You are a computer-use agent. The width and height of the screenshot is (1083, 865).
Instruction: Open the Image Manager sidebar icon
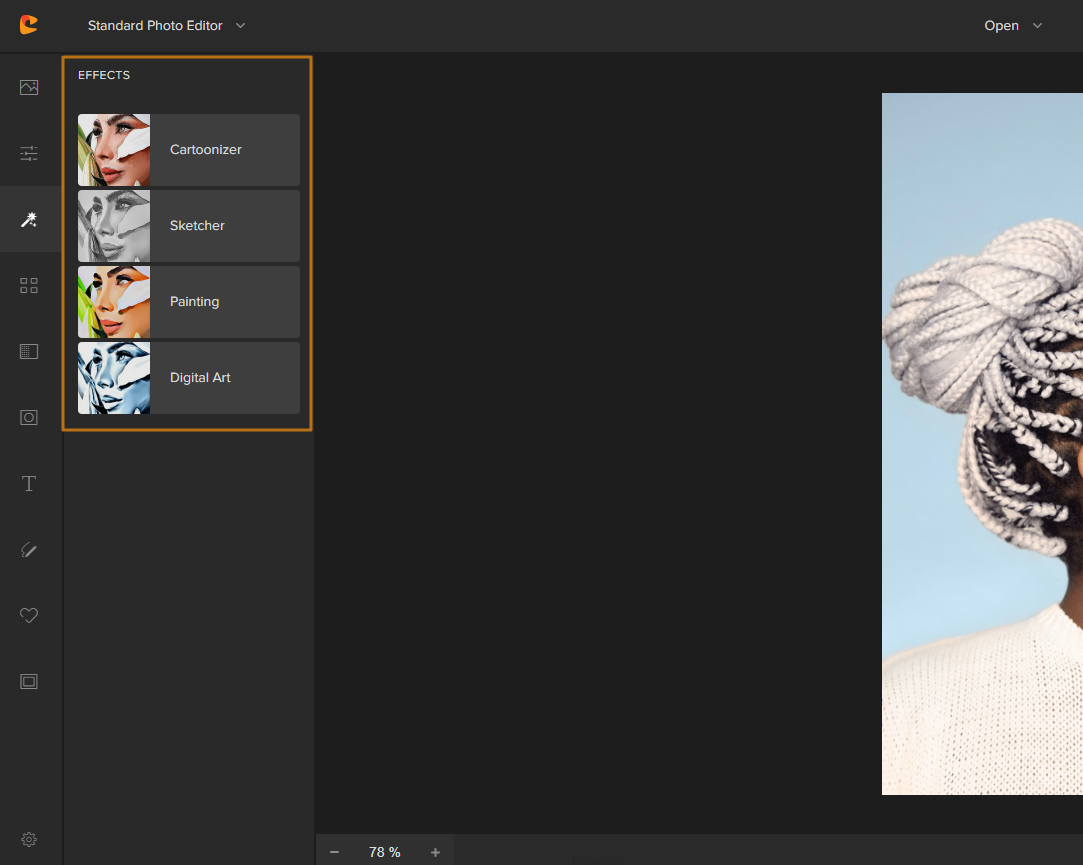click(x=29, y=87)
